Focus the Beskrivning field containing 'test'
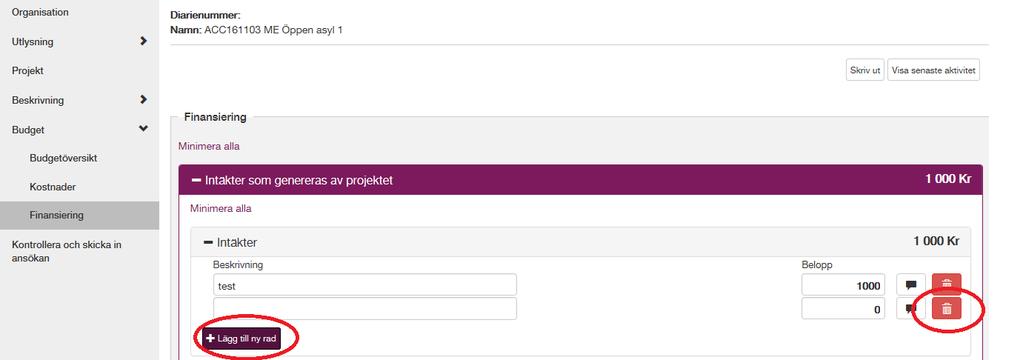The height and width of the screenshot is (360, 1023). coord(365,285)
